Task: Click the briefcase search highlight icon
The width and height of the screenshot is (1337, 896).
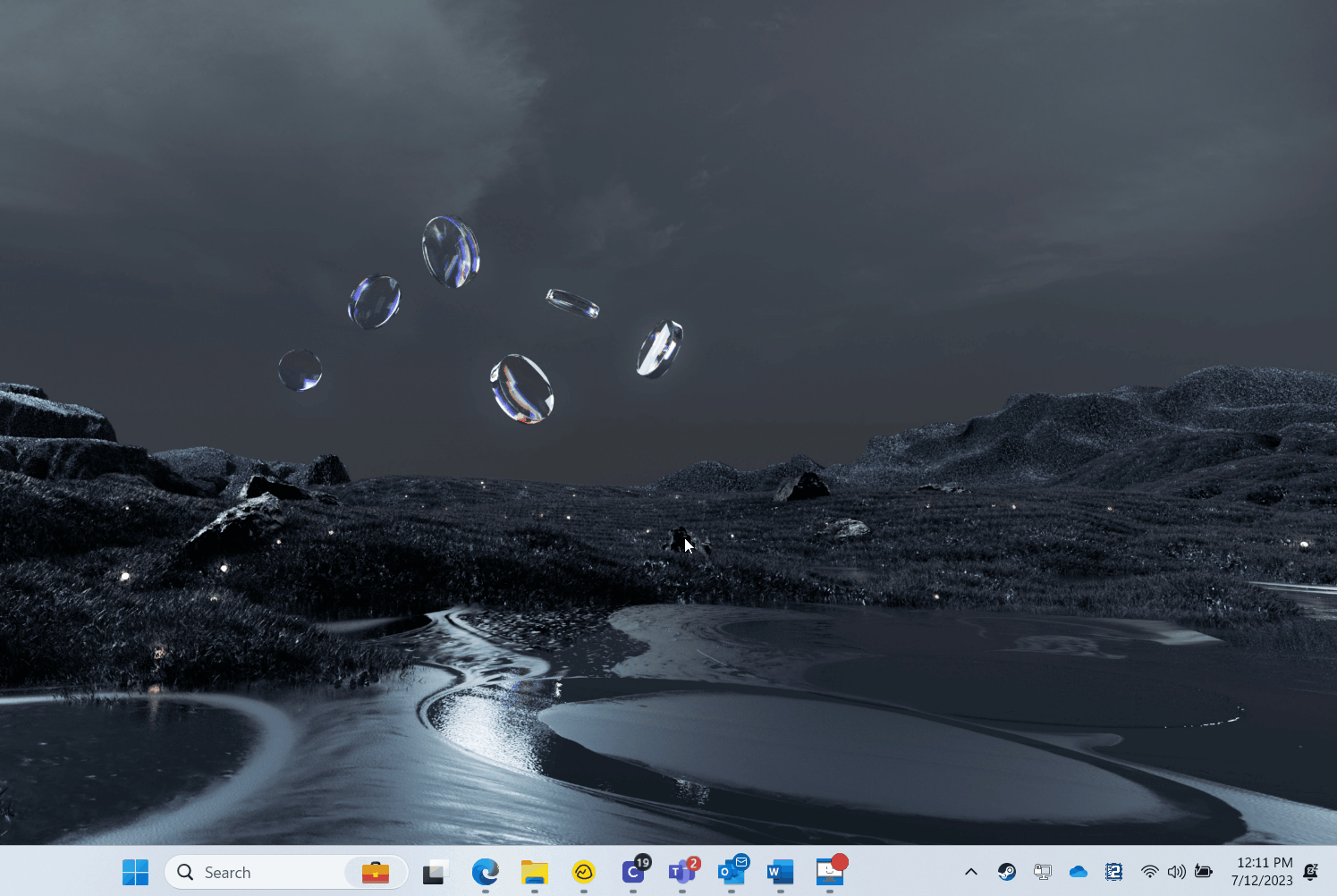Action: 376,872
